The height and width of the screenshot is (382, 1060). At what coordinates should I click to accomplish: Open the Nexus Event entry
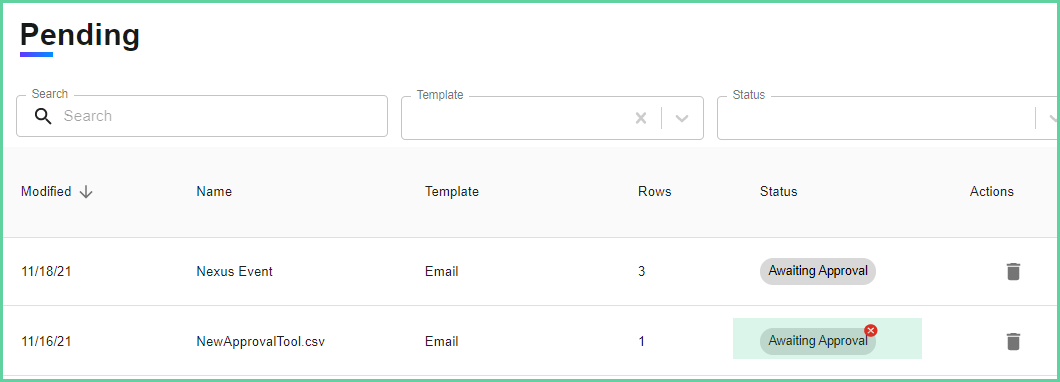coord(235,272)
